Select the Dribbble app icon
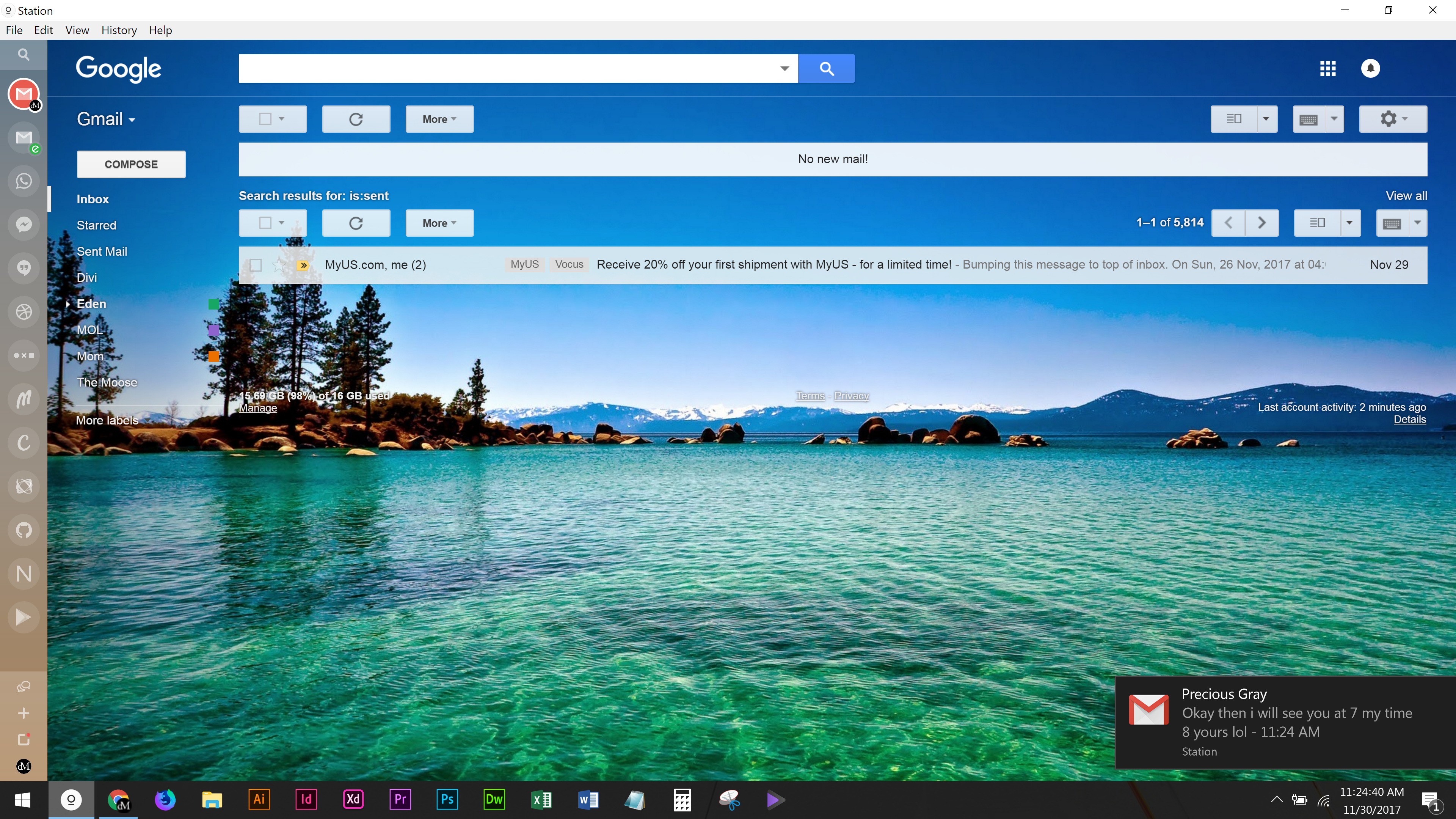Image resolution: width=1456 pixels, height=819 pixels. tap(24, 311)
